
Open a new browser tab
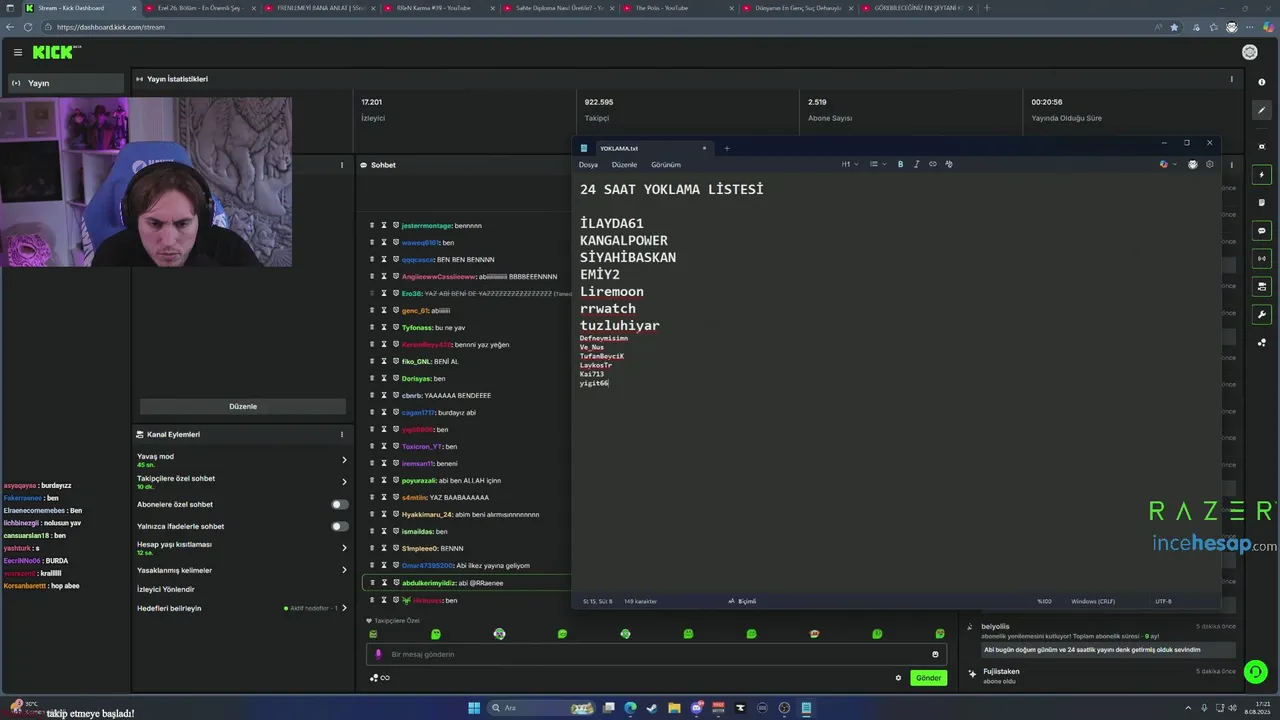(x=987, y=8)
